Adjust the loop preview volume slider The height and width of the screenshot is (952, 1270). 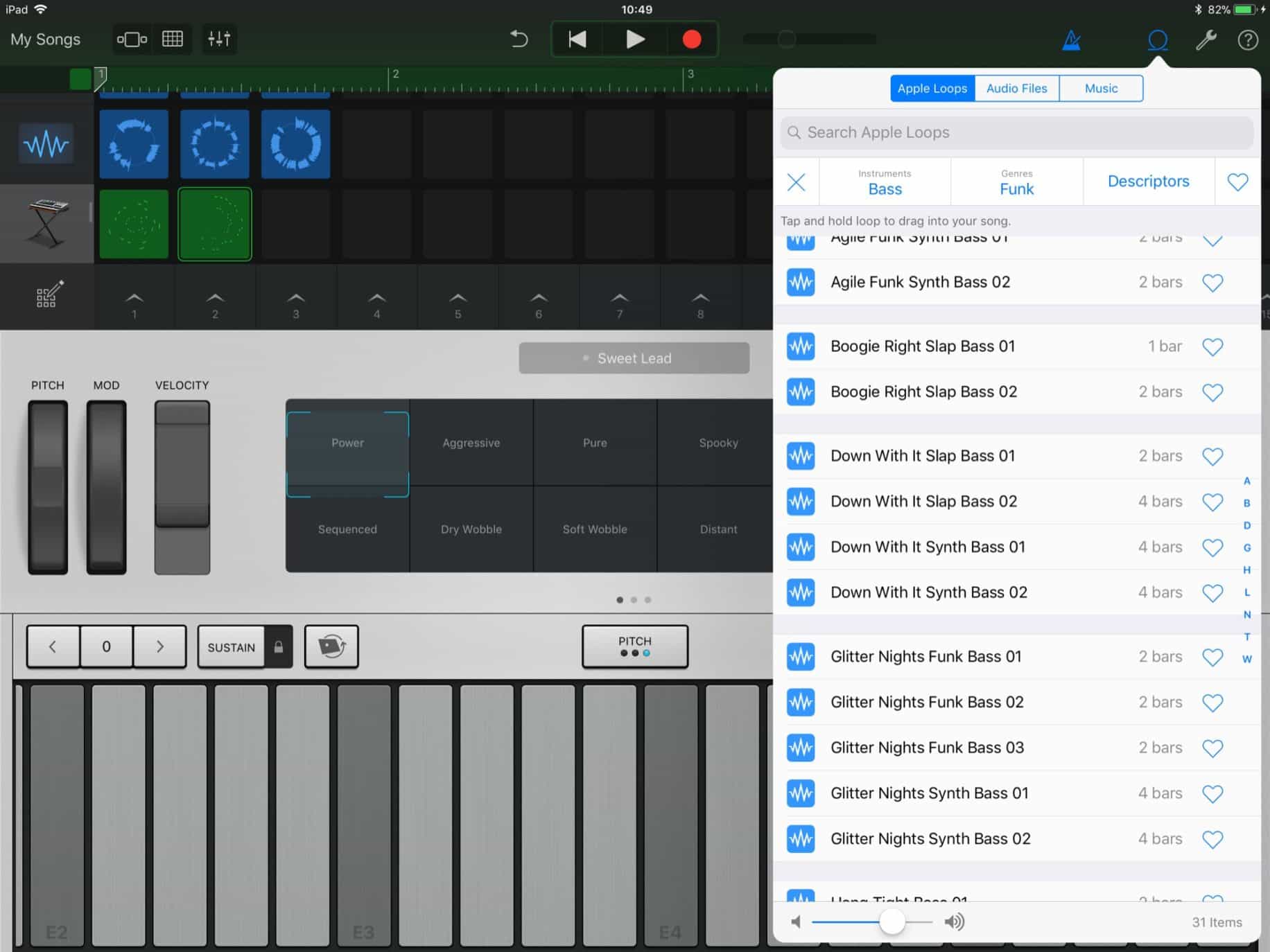(x=893, y=922)
